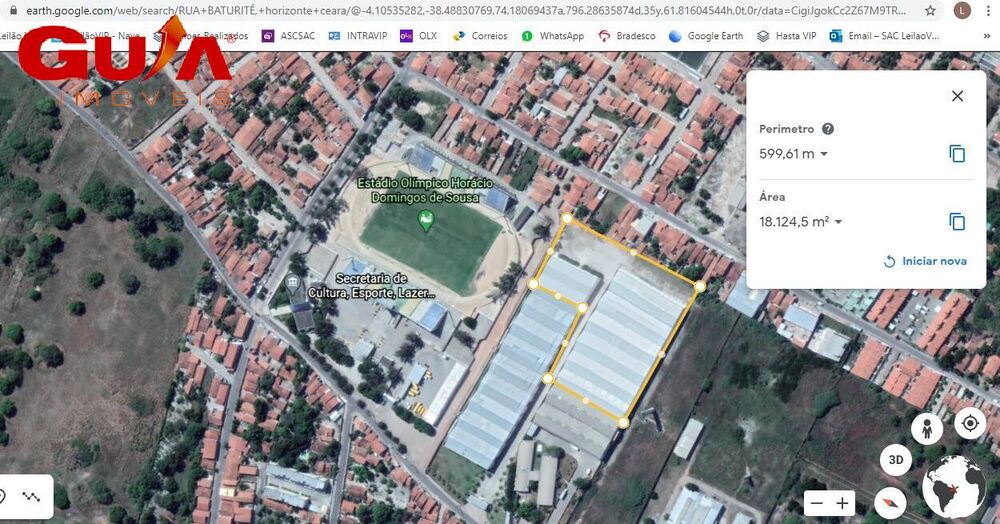Viewport: 1000px width, 524px height.
Task: Select top corner vertex of the polygon
Action: coord(567,219)
